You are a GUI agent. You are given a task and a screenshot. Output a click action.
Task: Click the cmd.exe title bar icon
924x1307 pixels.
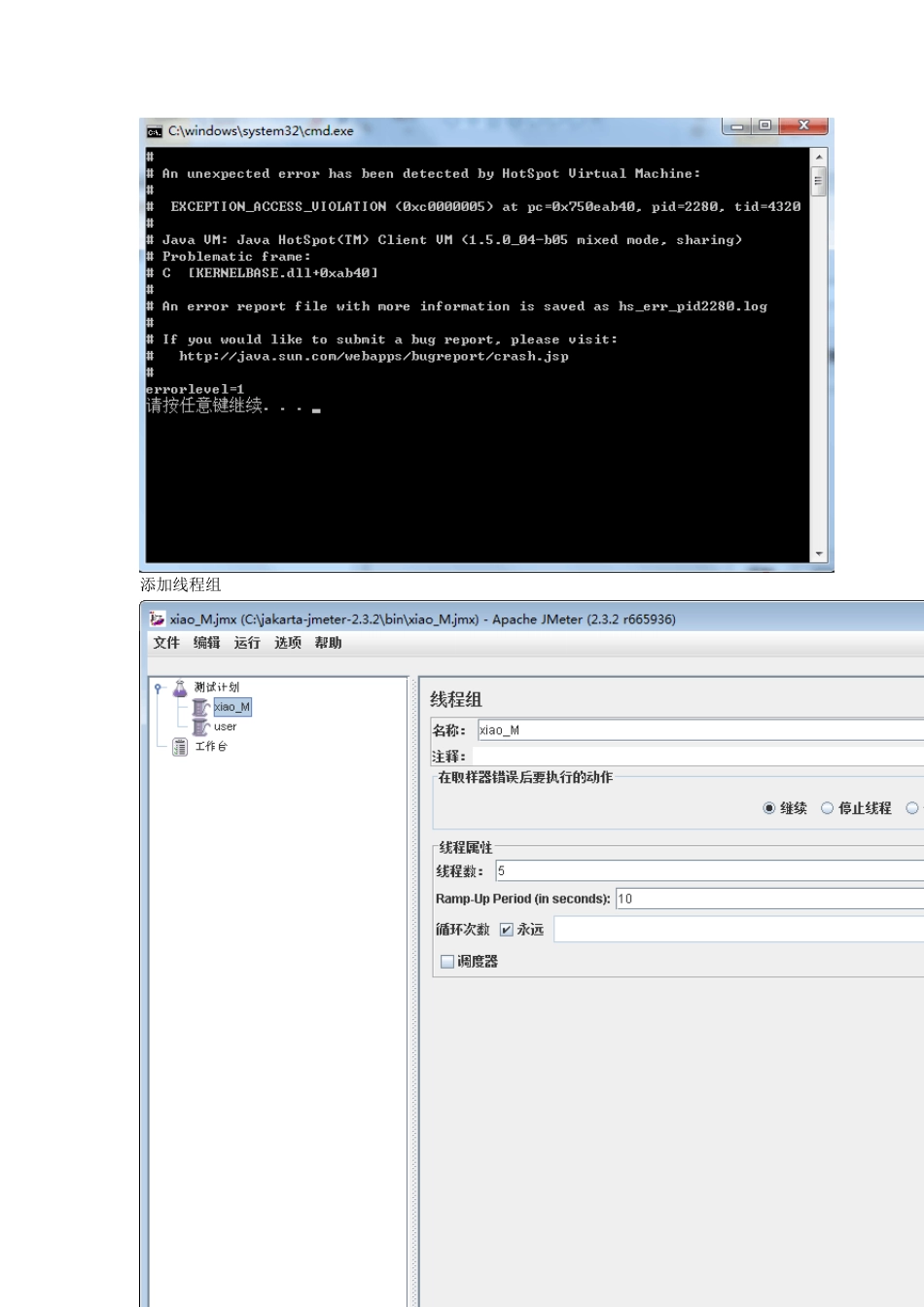pos(155,131)
